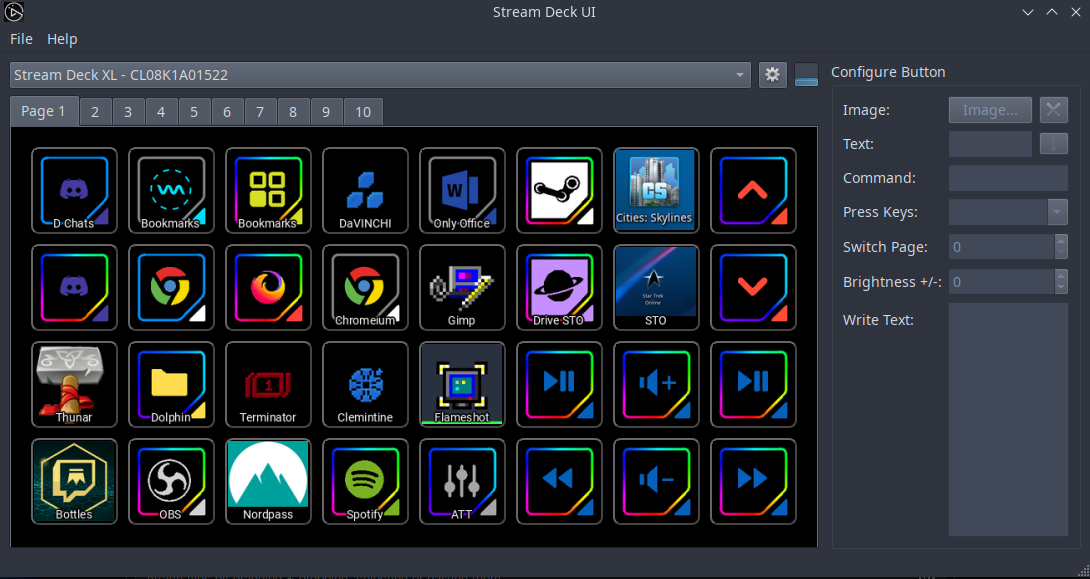Launch OBS from the Stream Deck grid
The width and height of the screenshot is (1090, 579).
171,481
